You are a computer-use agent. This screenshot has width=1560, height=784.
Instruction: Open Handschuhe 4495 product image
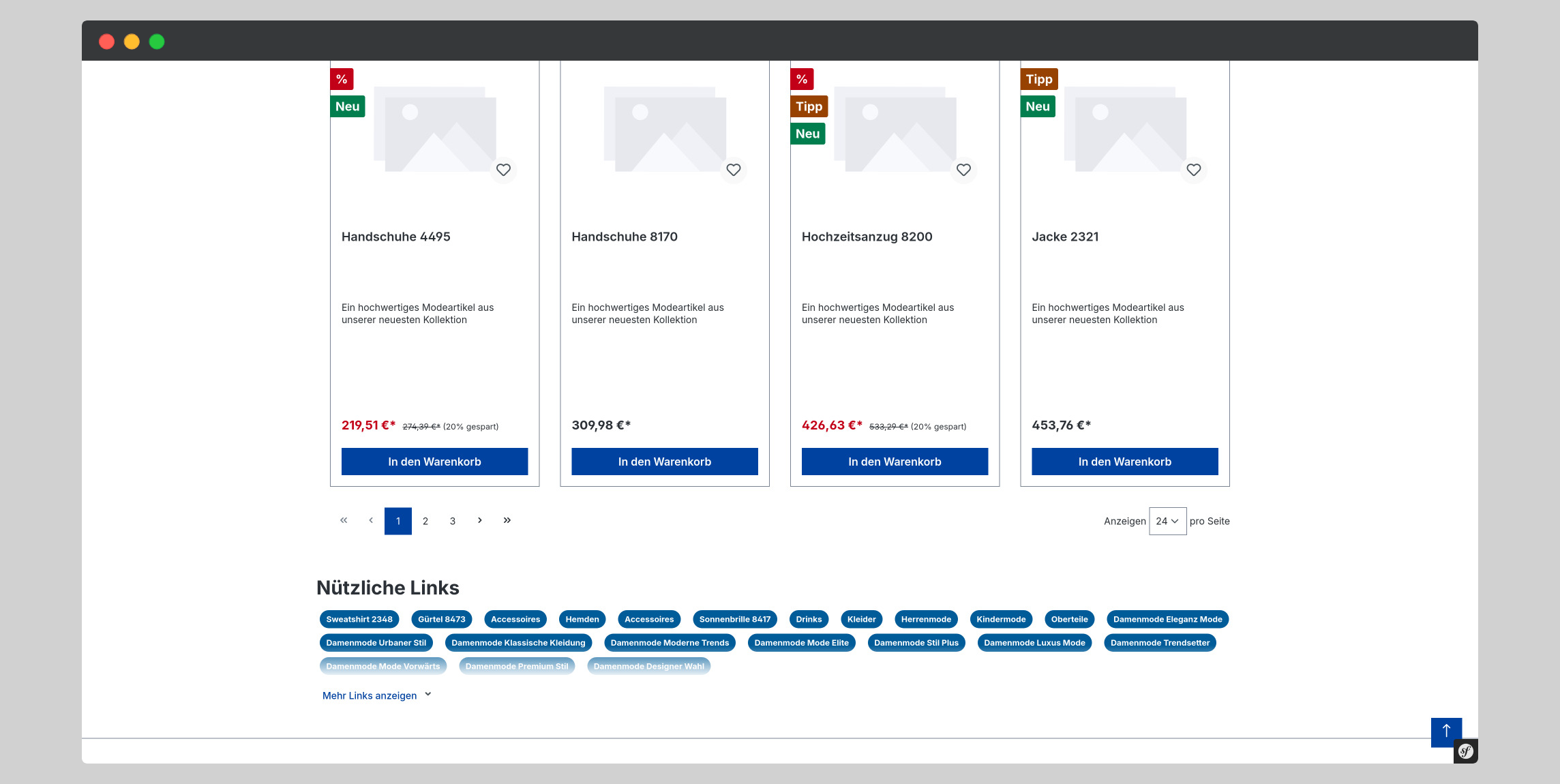click(435, 129)
